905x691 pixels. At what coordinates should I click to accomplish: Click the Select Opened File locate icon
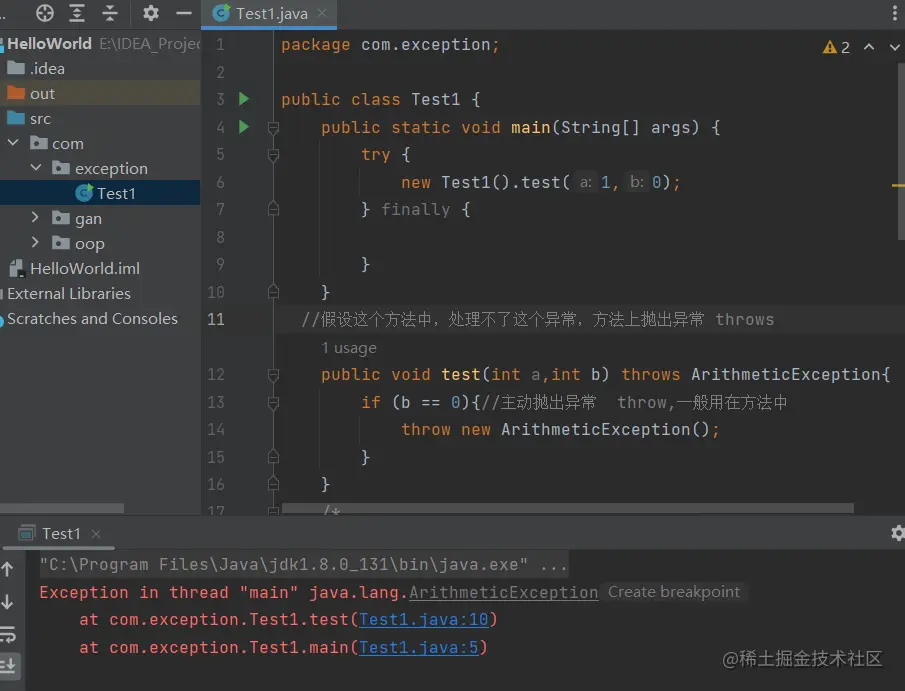click(44, 13)
